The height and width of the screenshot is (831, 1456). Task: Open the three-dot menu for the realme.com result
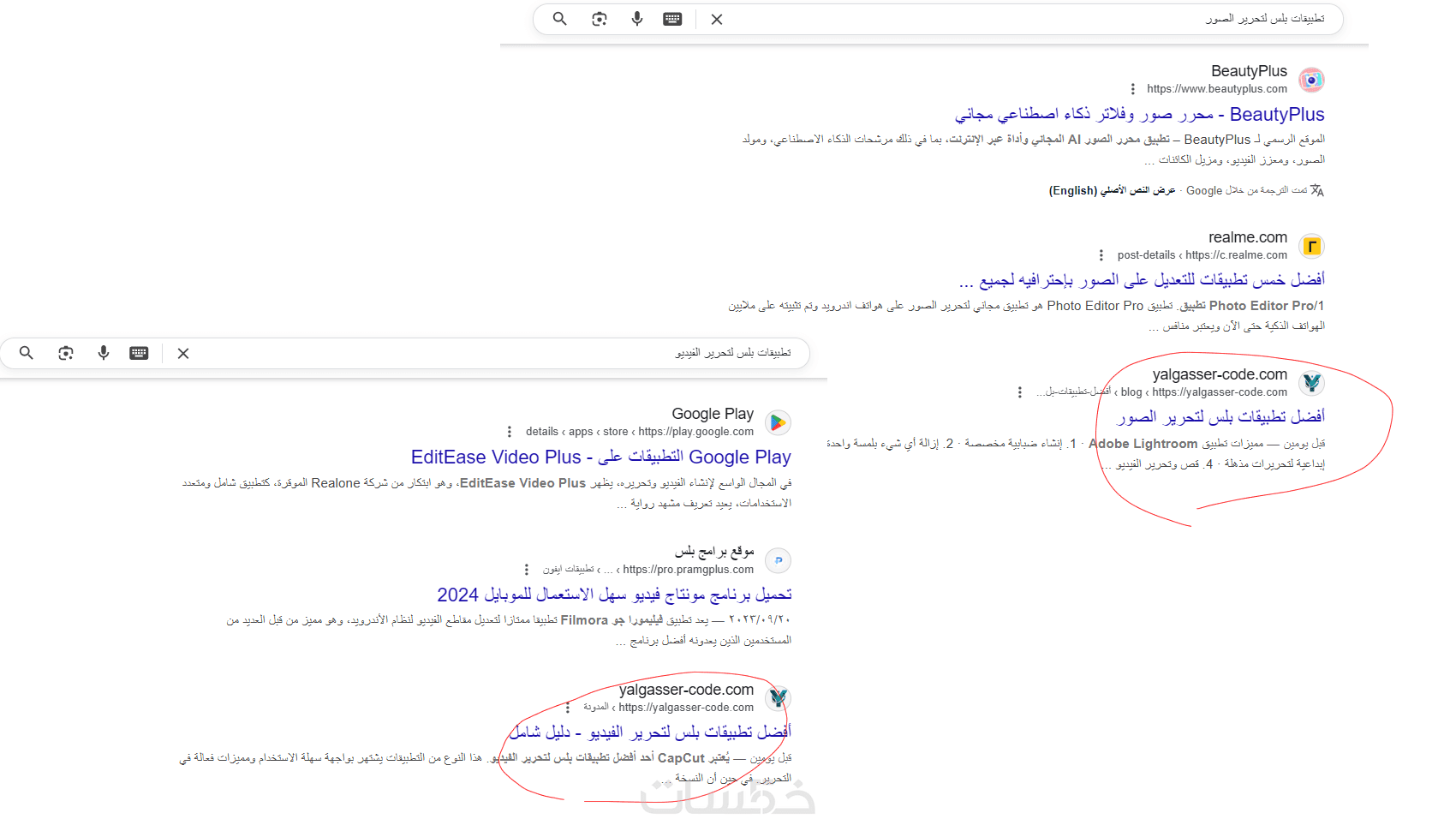coord(1101,255)
